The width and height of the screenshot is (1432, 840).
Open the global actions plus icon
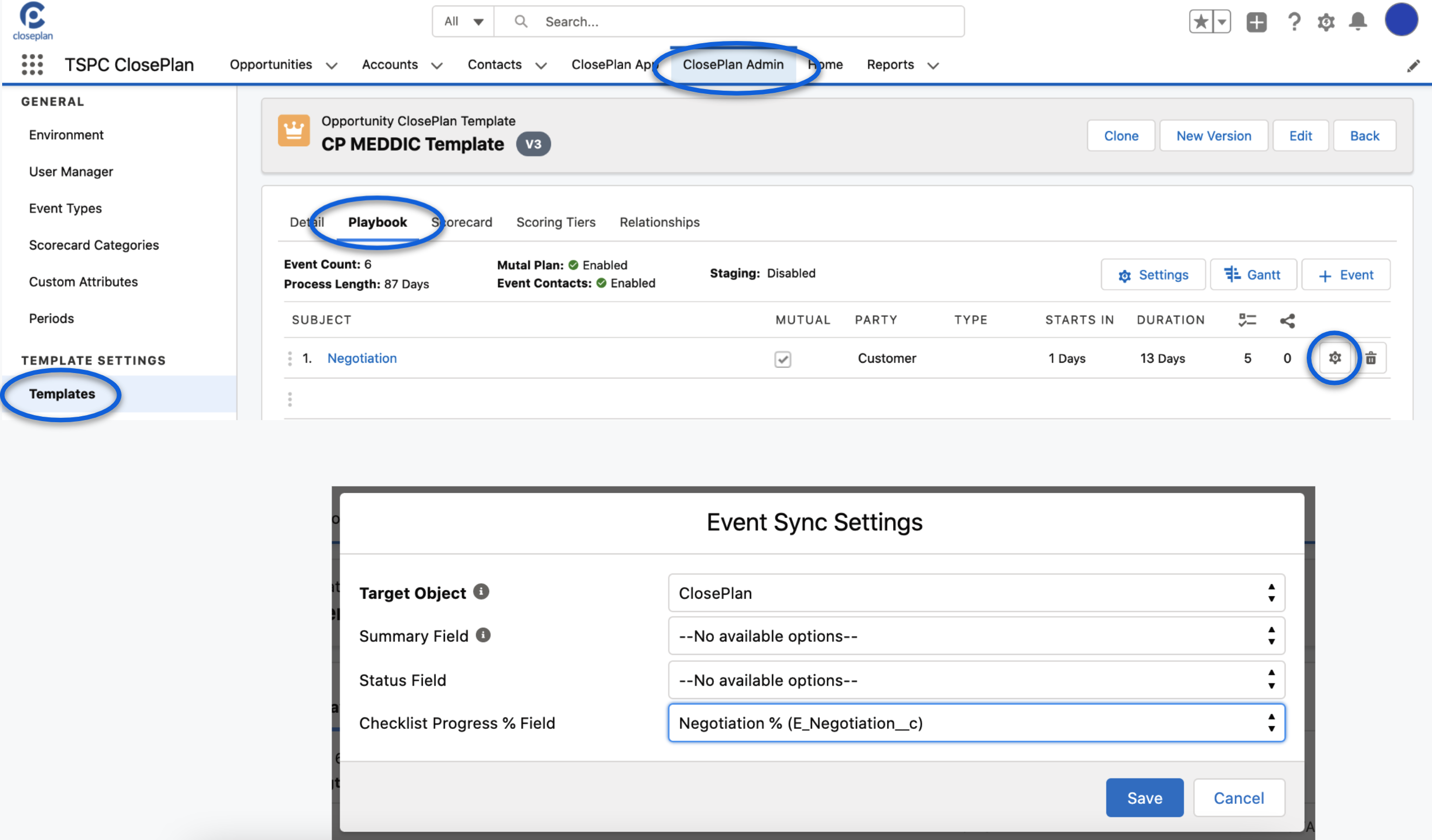(1257, 22)
